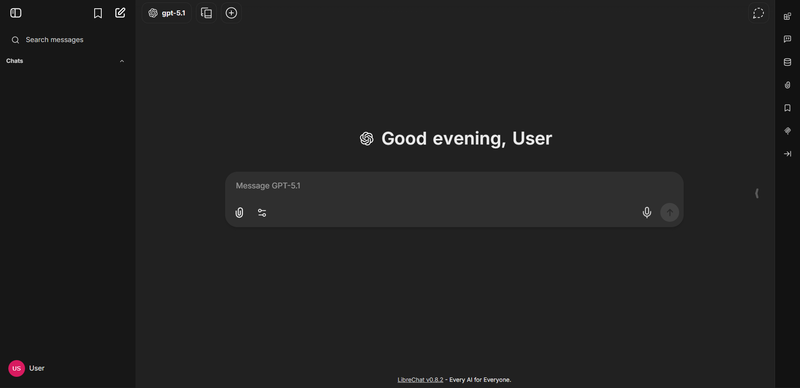800x388 pixels.
Task: Attach a file with paperclip in composer
Action: point(239,213)
